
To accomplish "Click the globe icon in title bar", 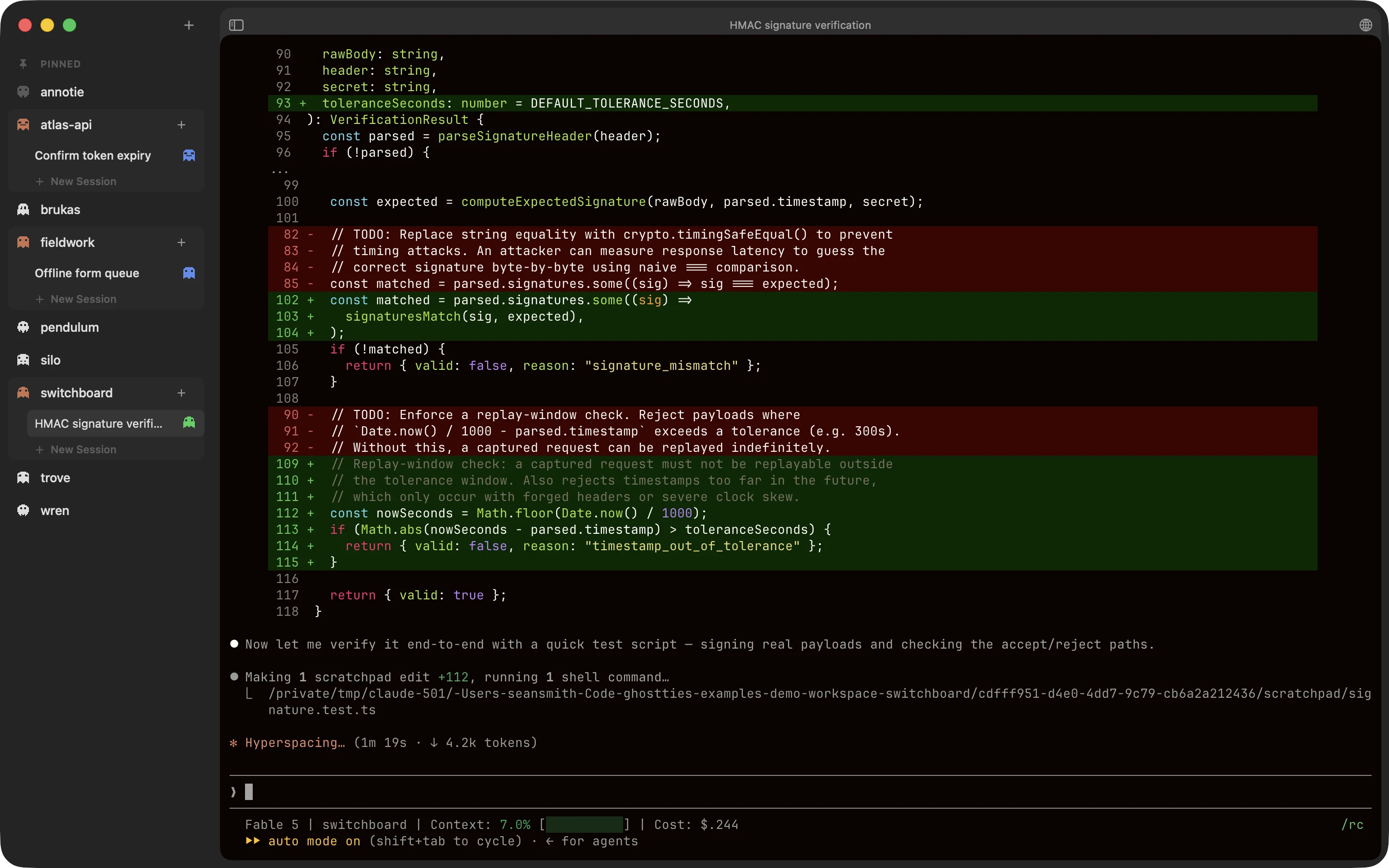I will click(x=1365, y=25).
